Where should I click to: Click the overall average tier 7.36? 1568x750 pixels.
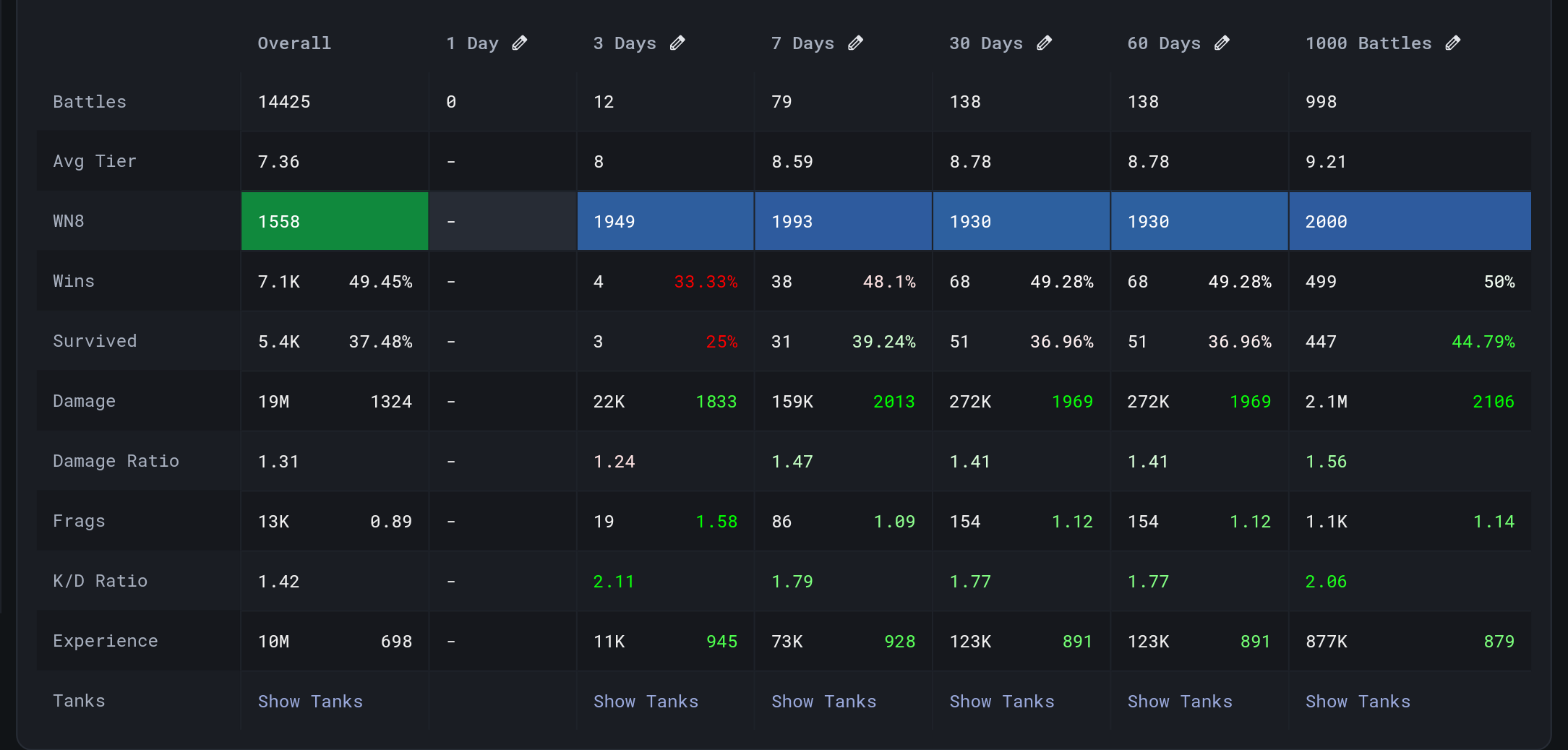point(278,162)
